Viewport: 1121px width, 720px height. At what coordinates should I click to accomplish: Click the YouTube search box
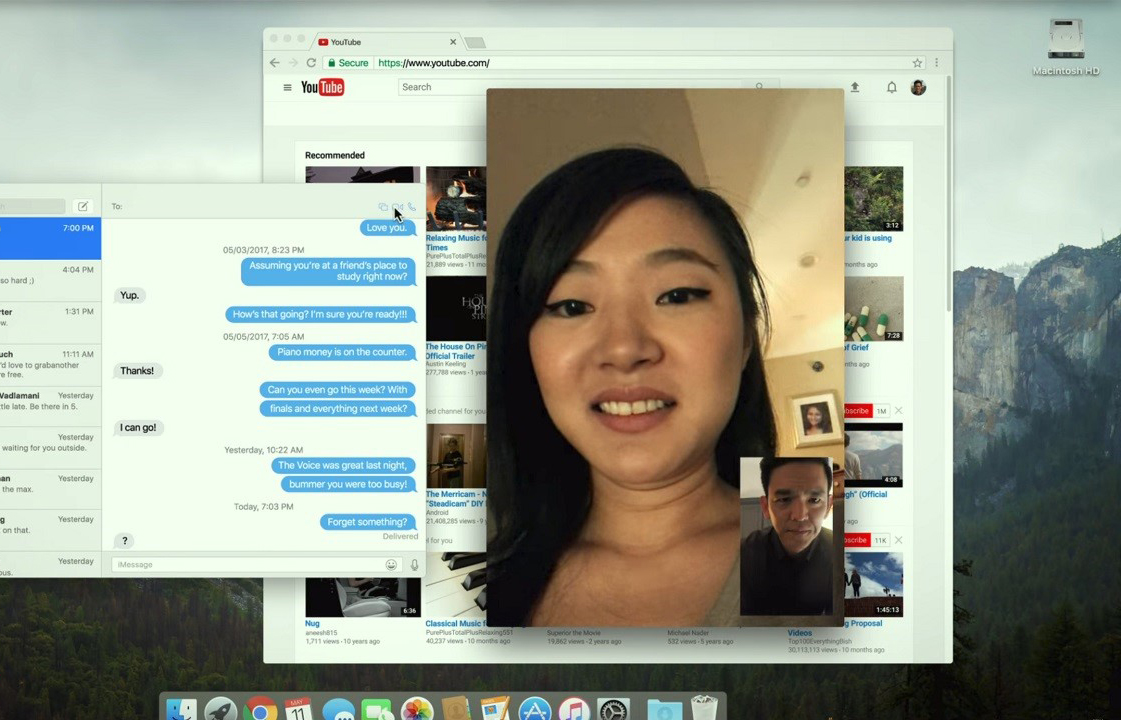point(443,87)
